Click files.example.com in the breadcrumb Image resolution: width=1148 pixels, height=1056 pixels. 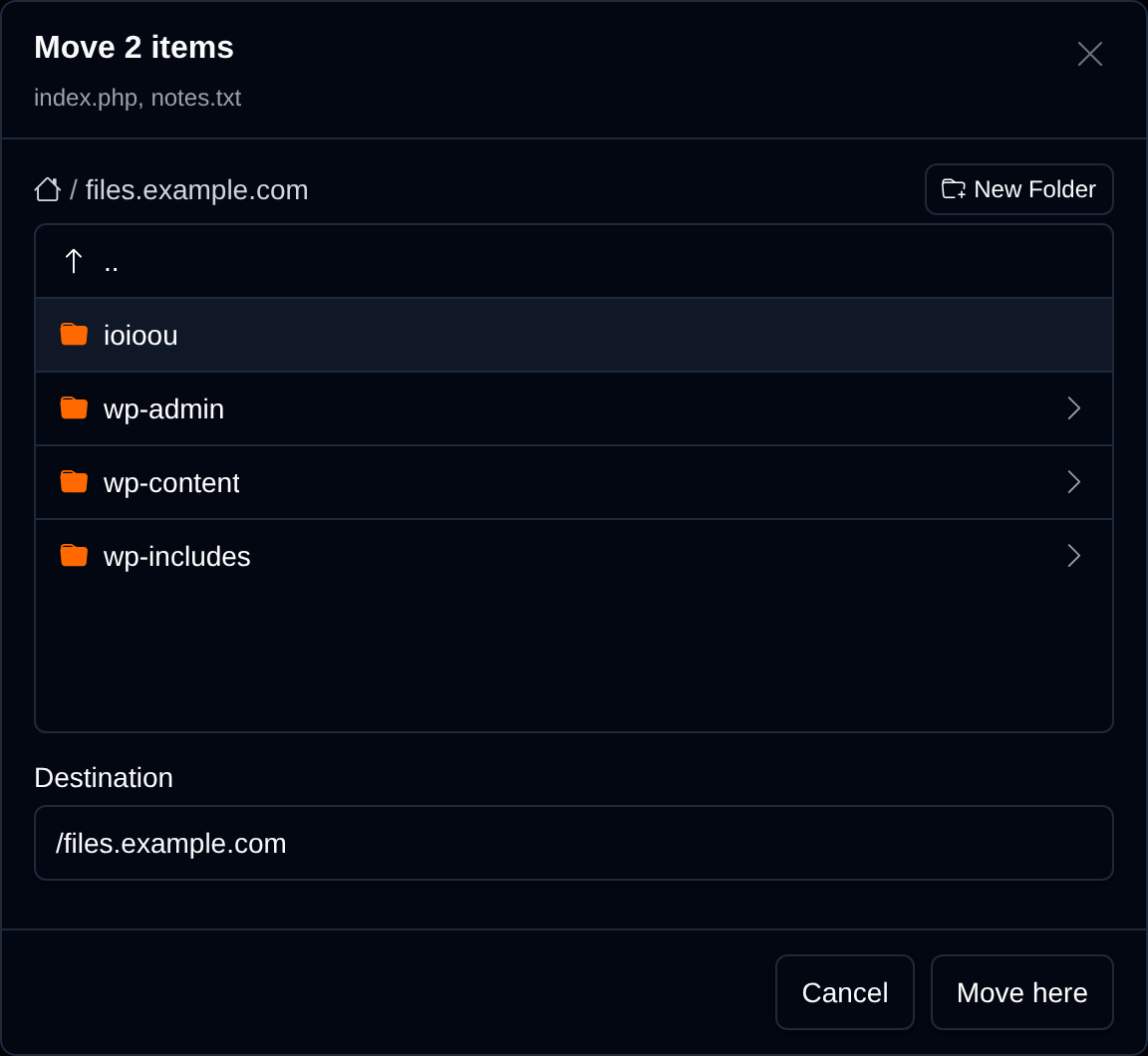(196, 190)
